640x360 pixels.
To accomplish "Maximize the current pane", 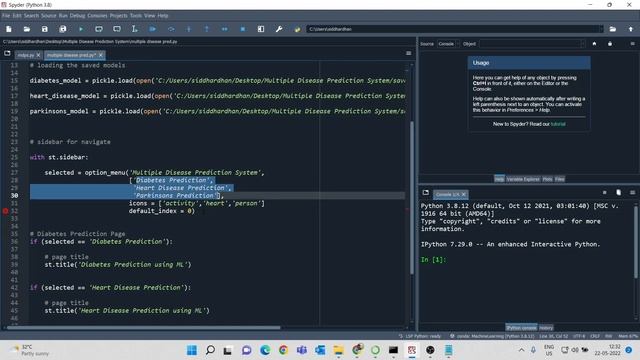I will coord(261,29).
